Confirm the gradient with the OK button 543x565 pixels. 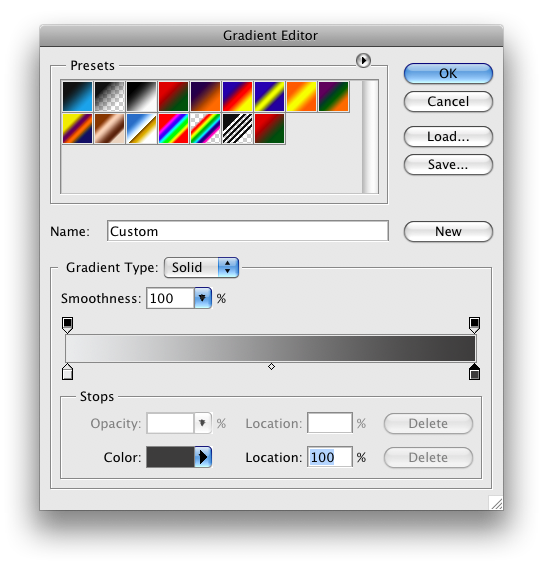[x=448, y=74]
